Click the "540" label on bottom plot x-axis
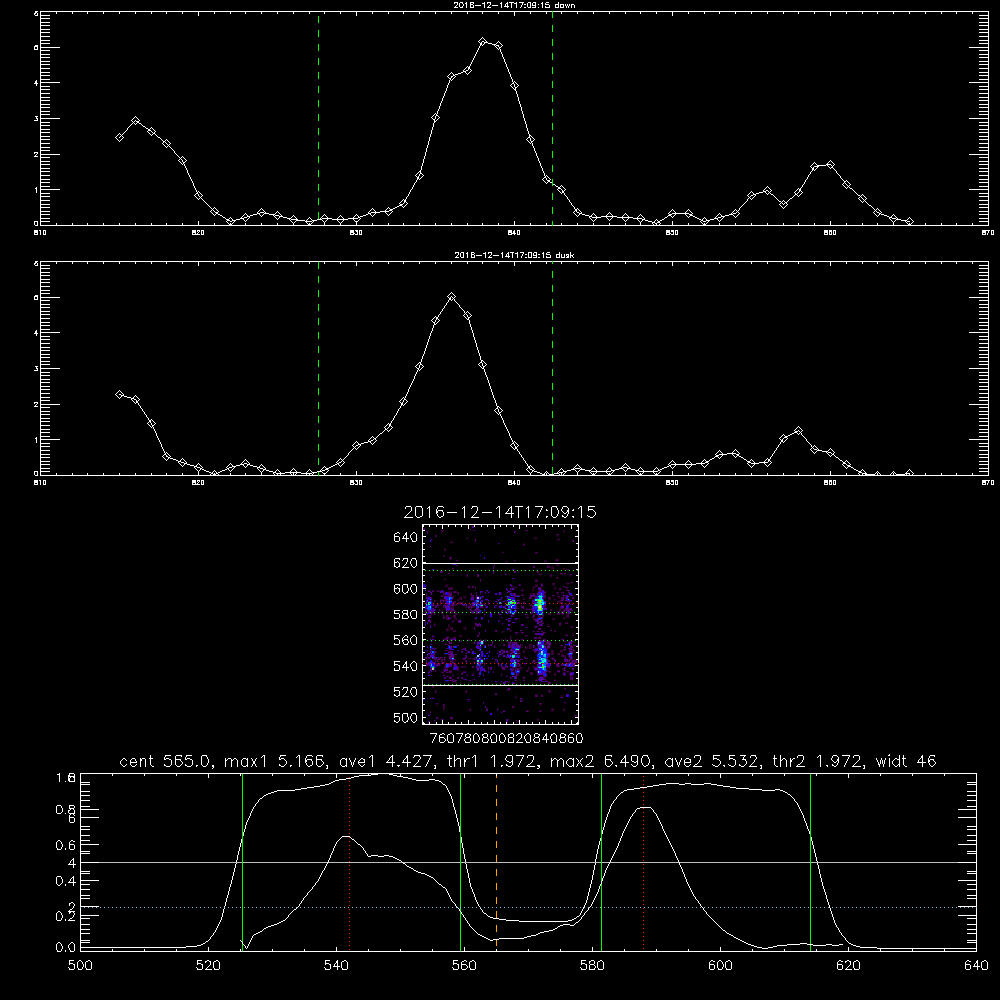The image size is (1000, 1000). click(336, 966)
